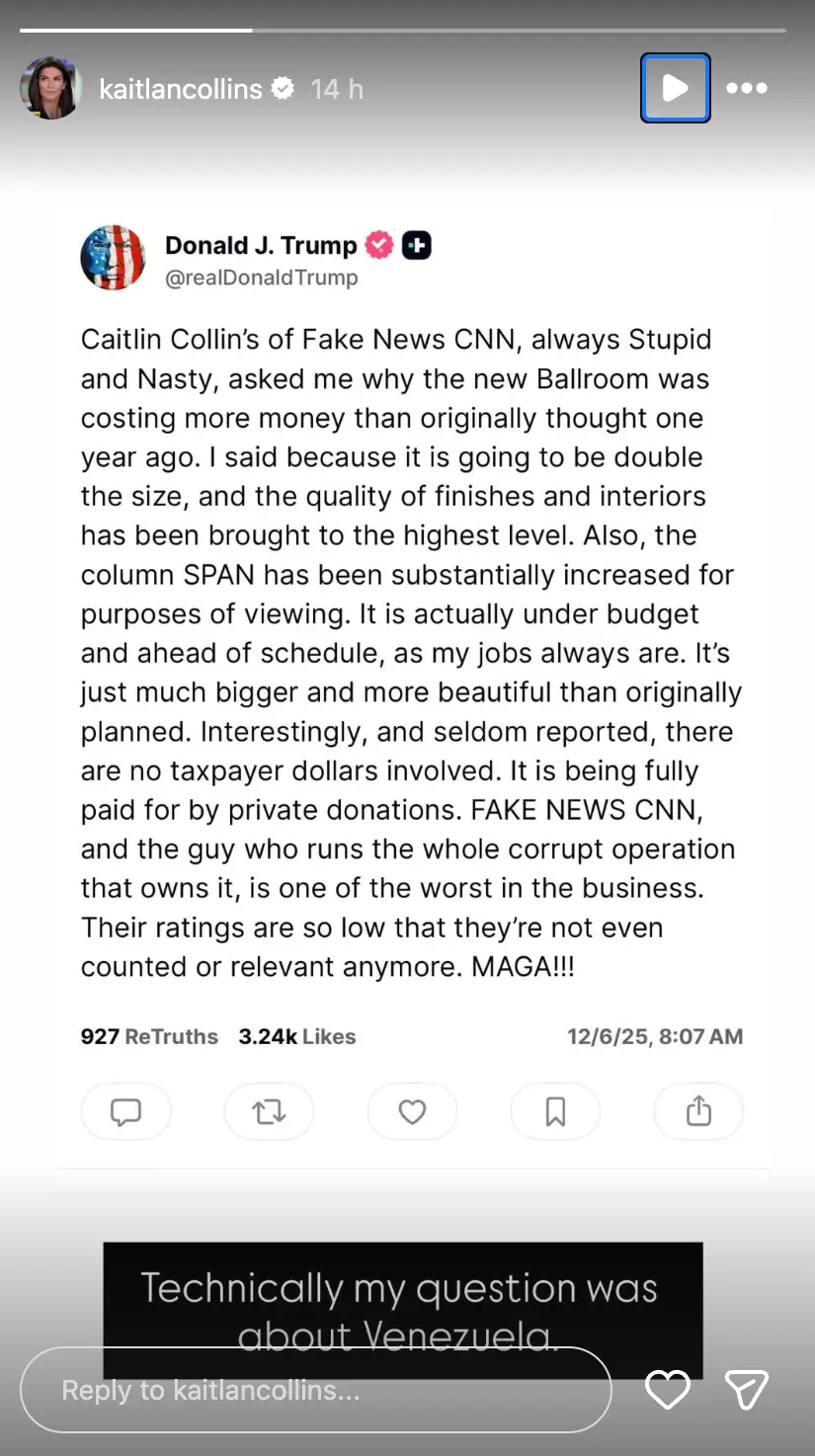Click Donald J. Trump's profile avatar
Image resolution: width=815 pixels, height=1456 pixels.
coord(113,257)
